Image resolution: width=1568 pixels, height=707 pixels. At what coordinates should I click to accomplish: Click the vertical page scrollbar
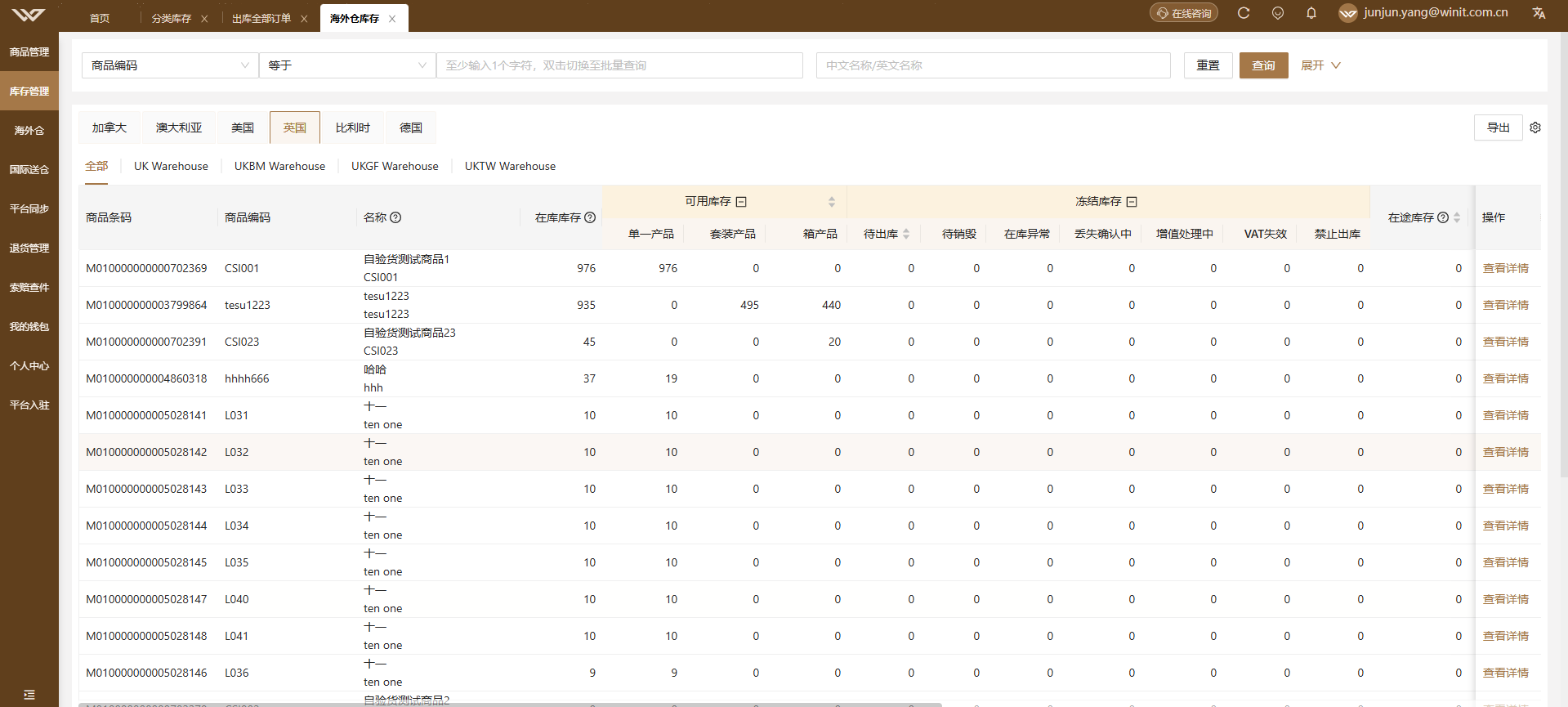pos(1564,255)
